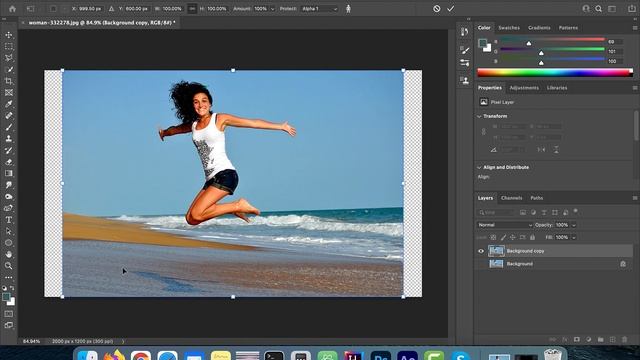
Task: Click the Home icon in options bar
Action: [x=12, y=9]
